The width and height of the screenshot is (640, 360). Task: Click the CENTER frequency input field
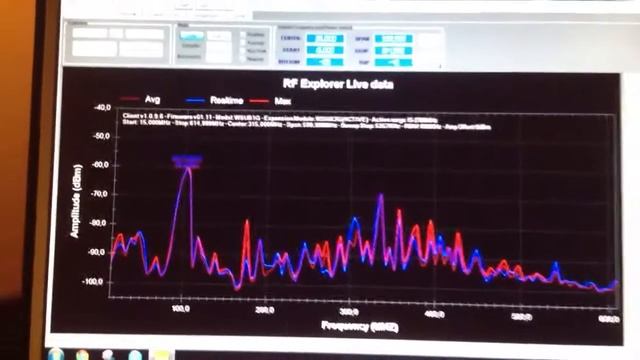(325, 38)
